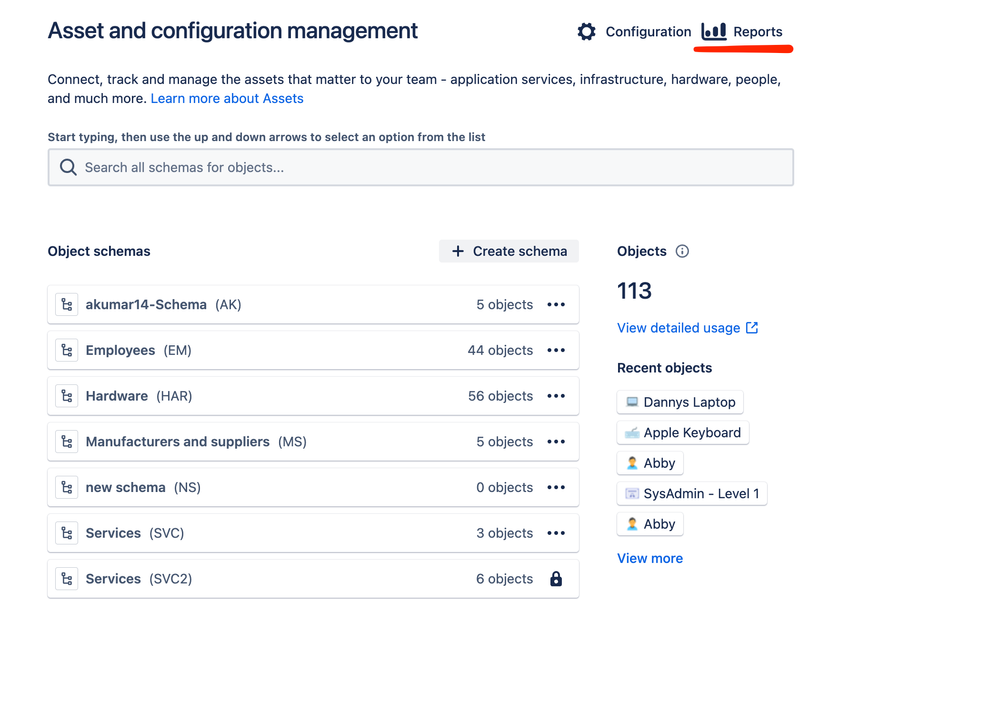Click schema icon for Manufacturers and suppliers
Image resolution: width=998 pixels, height=725 pixels.
(67, 442)
